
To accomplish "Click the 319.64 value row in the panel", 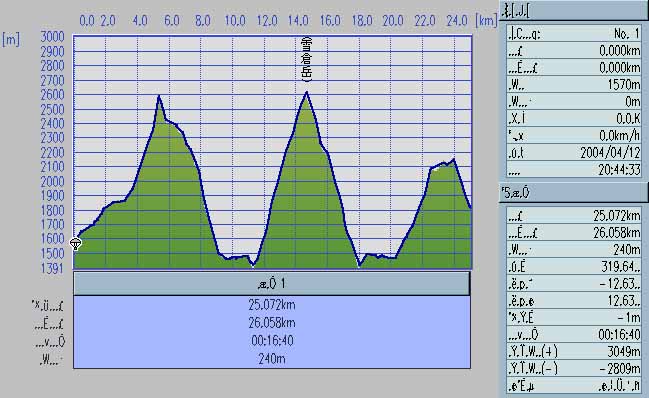I will tap(574, 266).
